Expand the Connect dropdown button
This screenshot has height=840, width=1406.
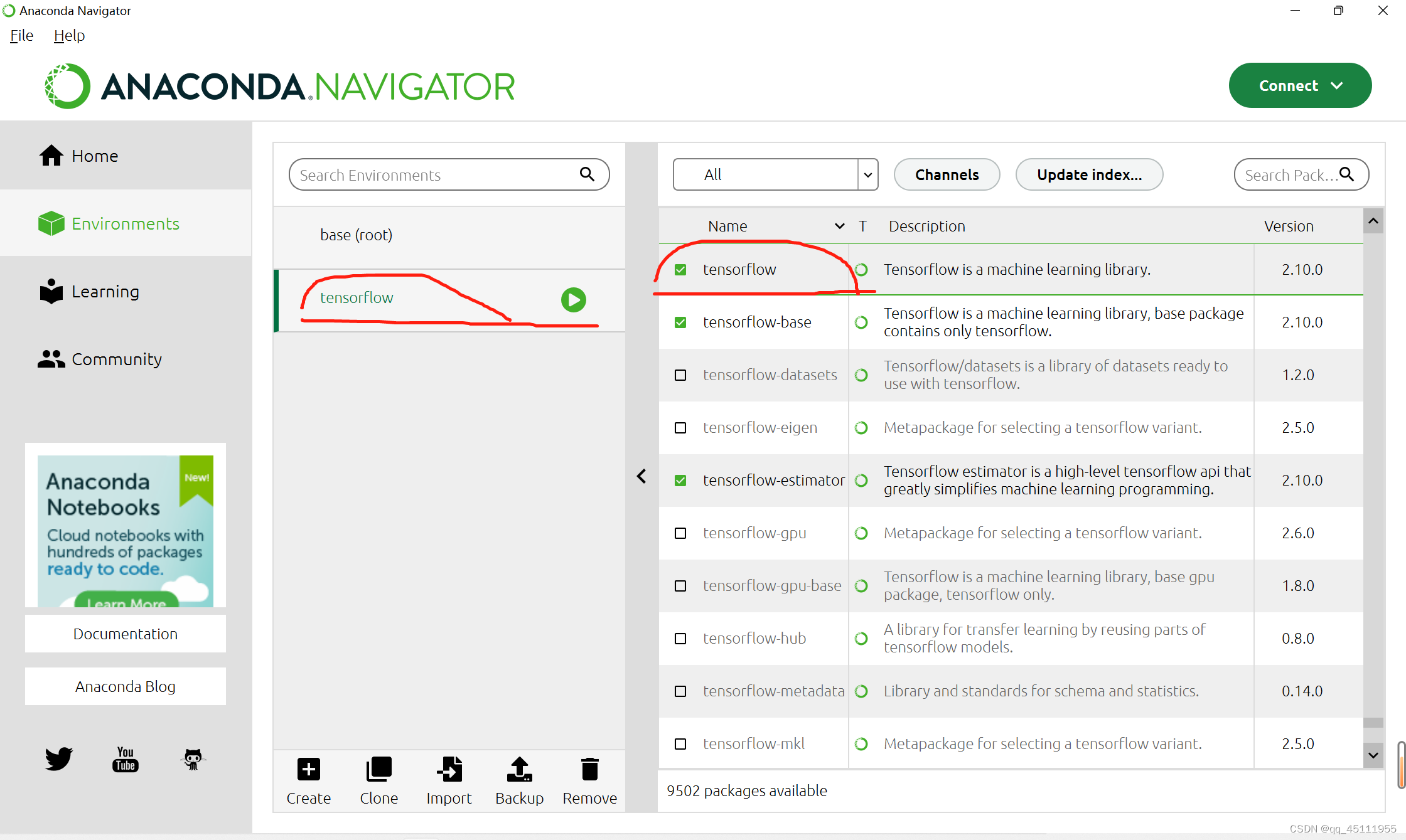tap(1300, 85)
